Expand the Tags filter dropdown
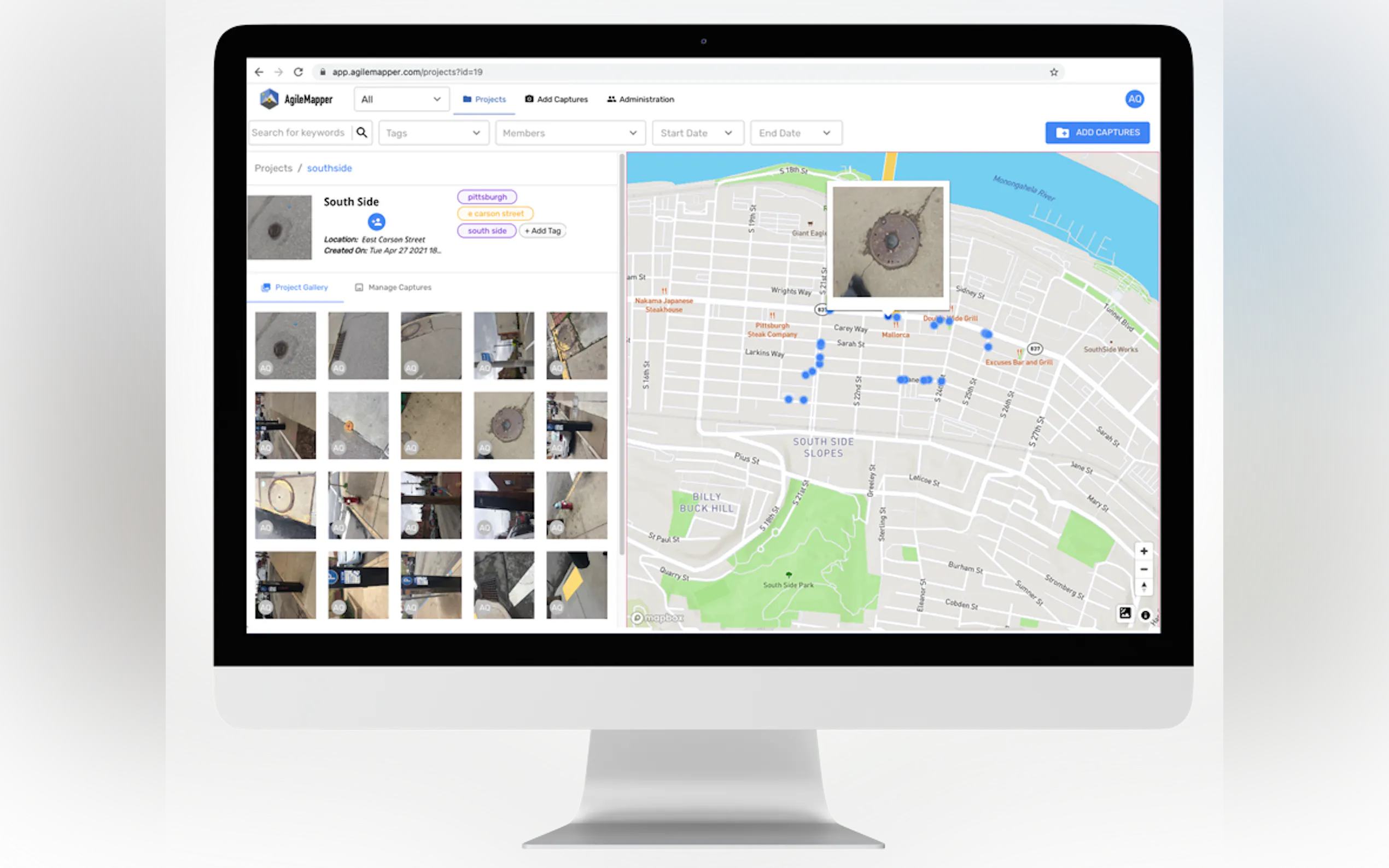The height and width of the screenshot is (868, 1389). [x=433, y=133]
